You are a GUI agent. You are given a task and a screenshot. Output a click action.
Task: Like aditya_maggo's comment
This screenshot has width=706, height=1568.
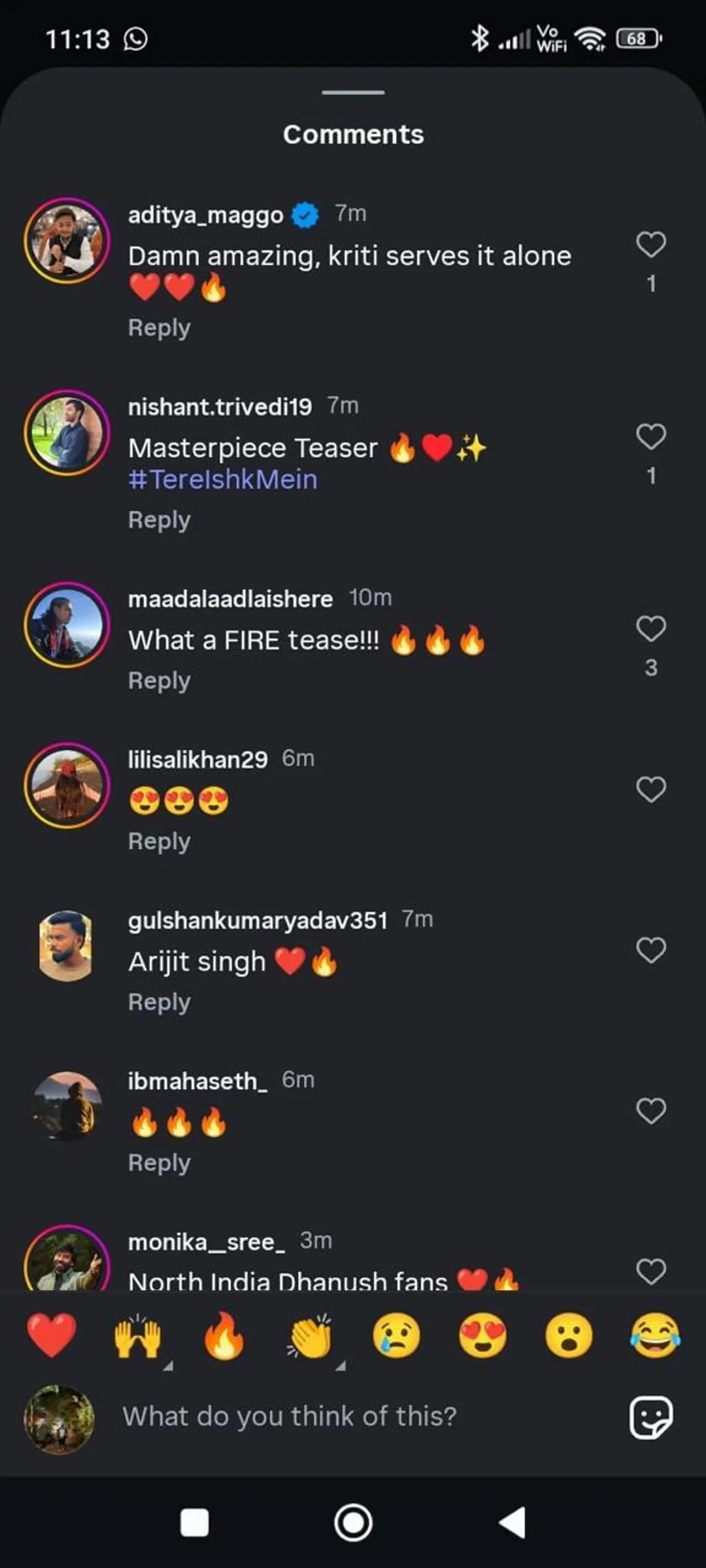tap(650, 245)
